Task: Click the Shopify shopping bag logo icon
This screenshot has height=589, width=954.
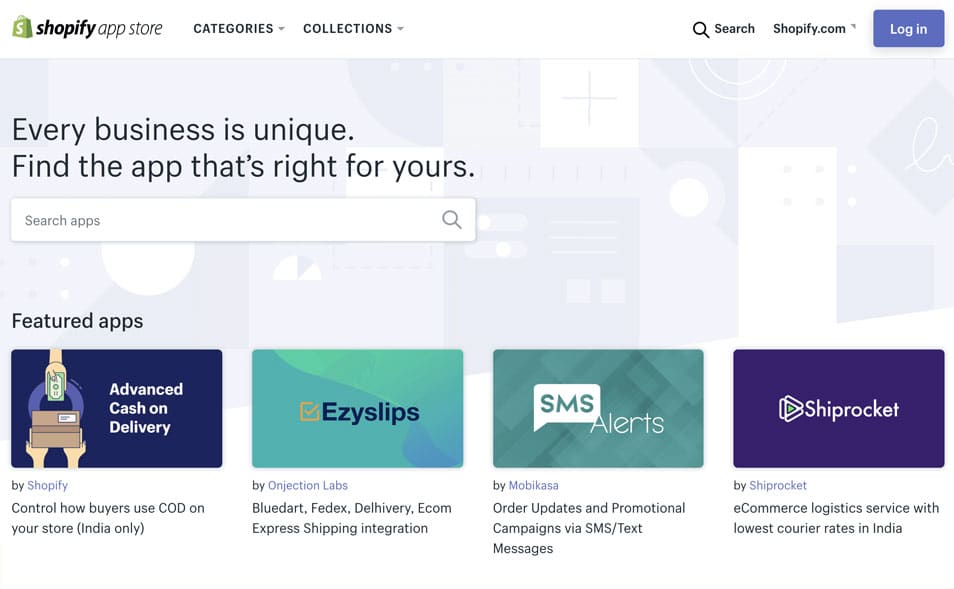Action: click(x=22, y=27)
